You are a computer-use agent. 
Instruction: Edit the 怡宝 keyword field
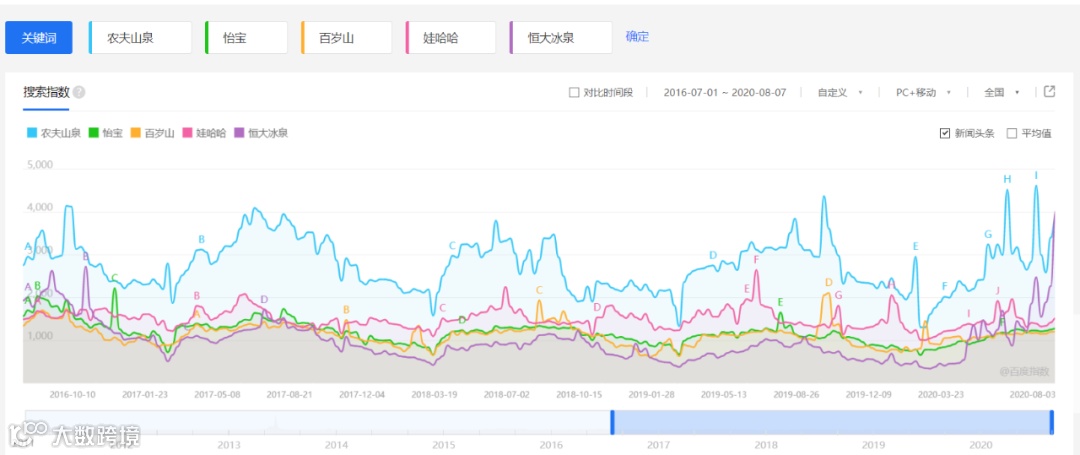click(x=247, y=37)
